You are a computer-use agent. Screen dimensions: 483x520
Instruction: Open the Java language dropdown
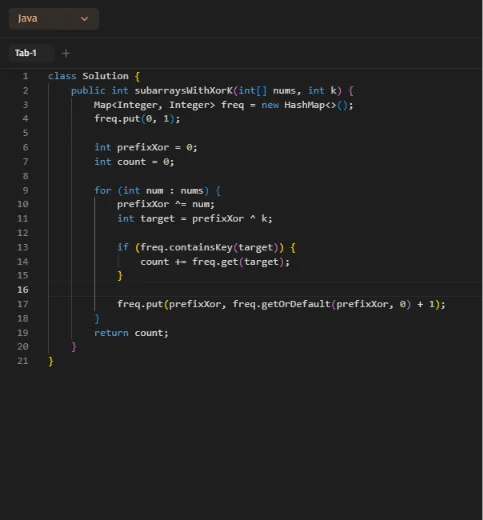(54, 19)
